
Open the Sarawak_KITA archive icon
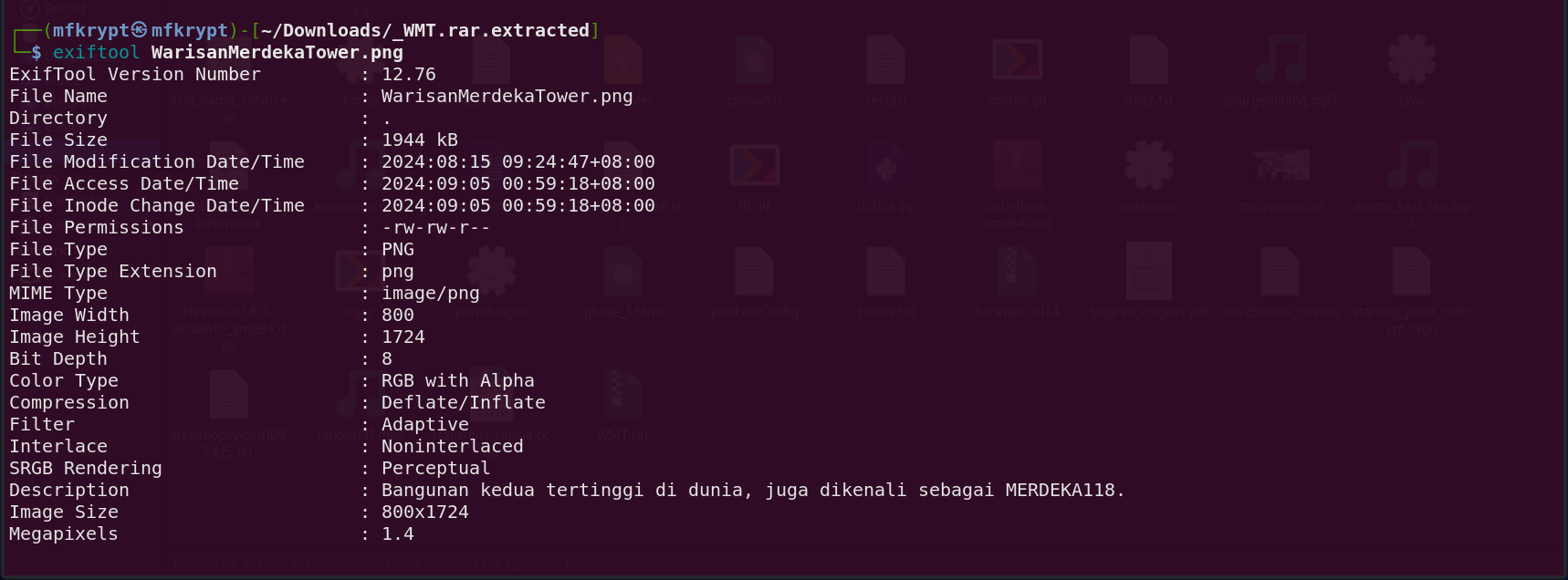coord(1017,272)
